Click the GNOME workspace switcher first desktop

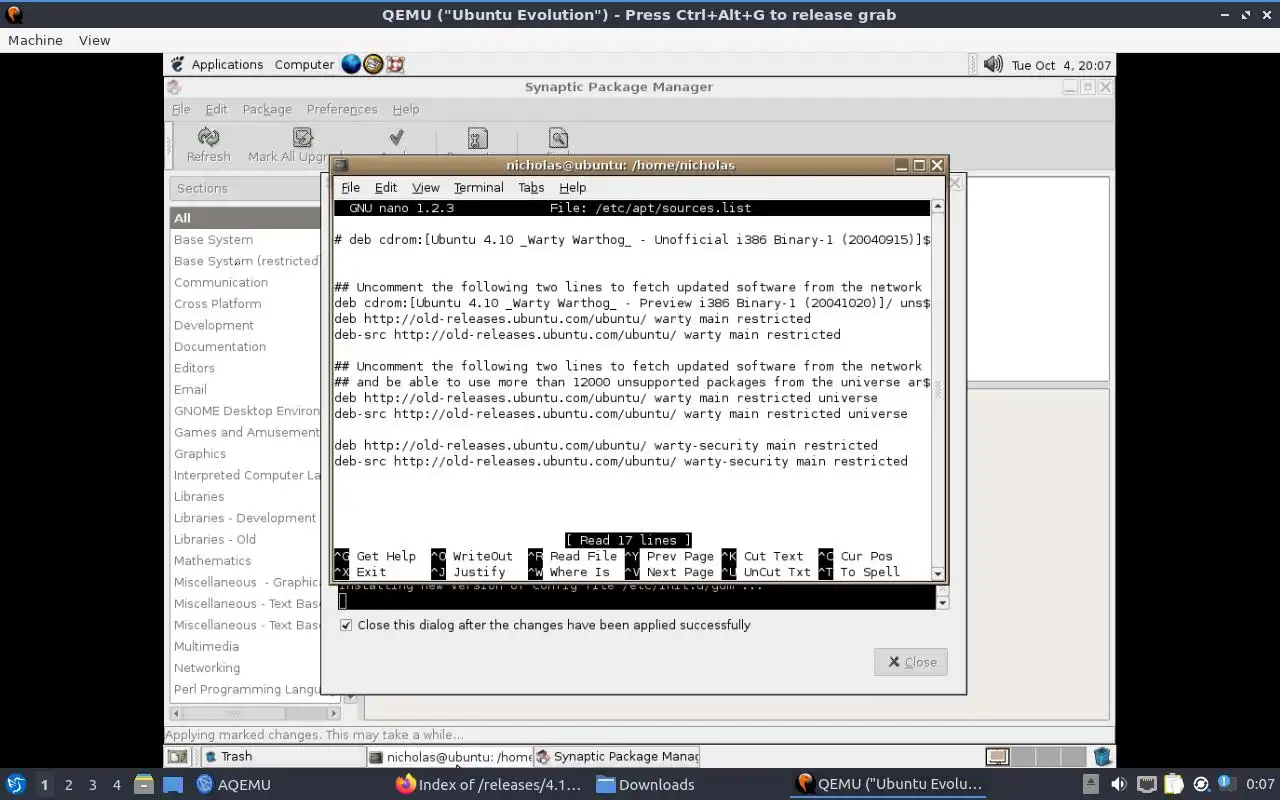tap(997, 757)
